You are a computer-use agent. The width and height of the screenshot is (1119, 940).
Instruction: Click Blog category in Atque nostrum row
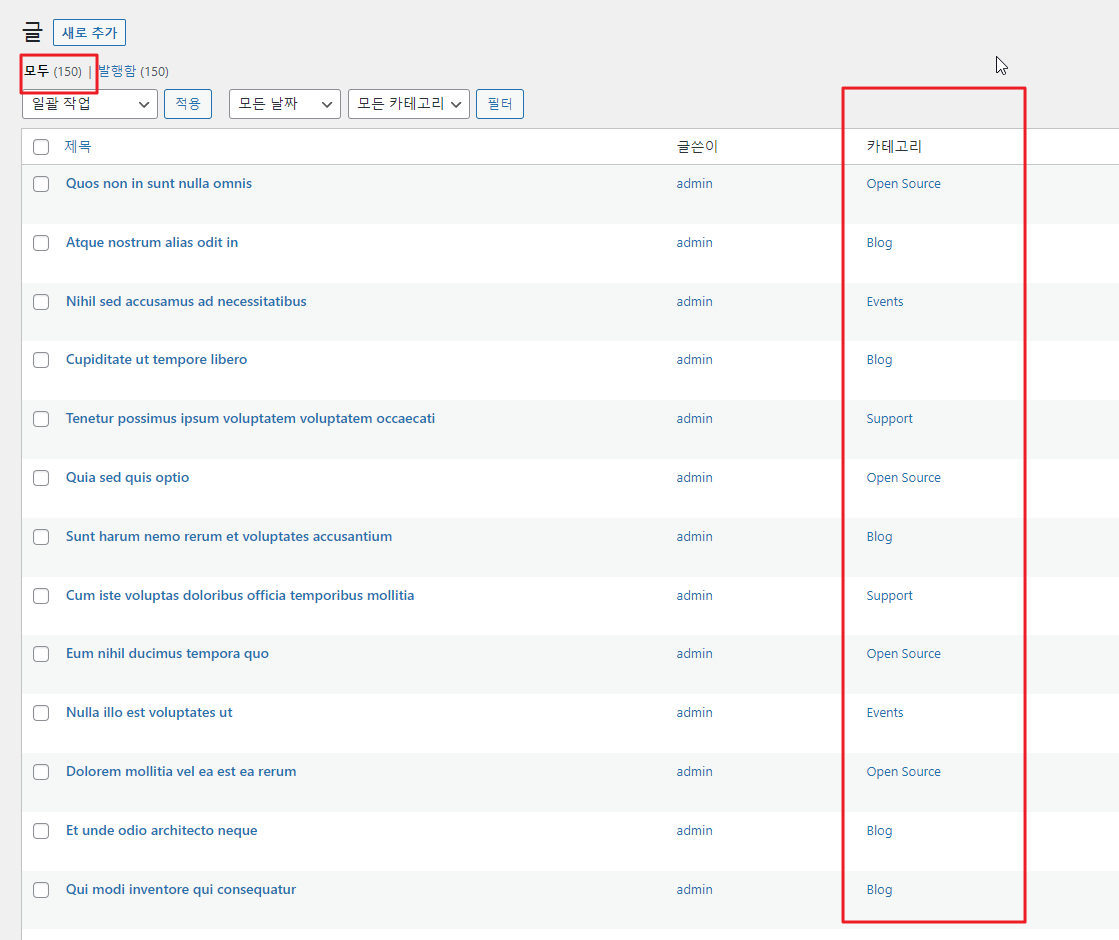point(879,243)
